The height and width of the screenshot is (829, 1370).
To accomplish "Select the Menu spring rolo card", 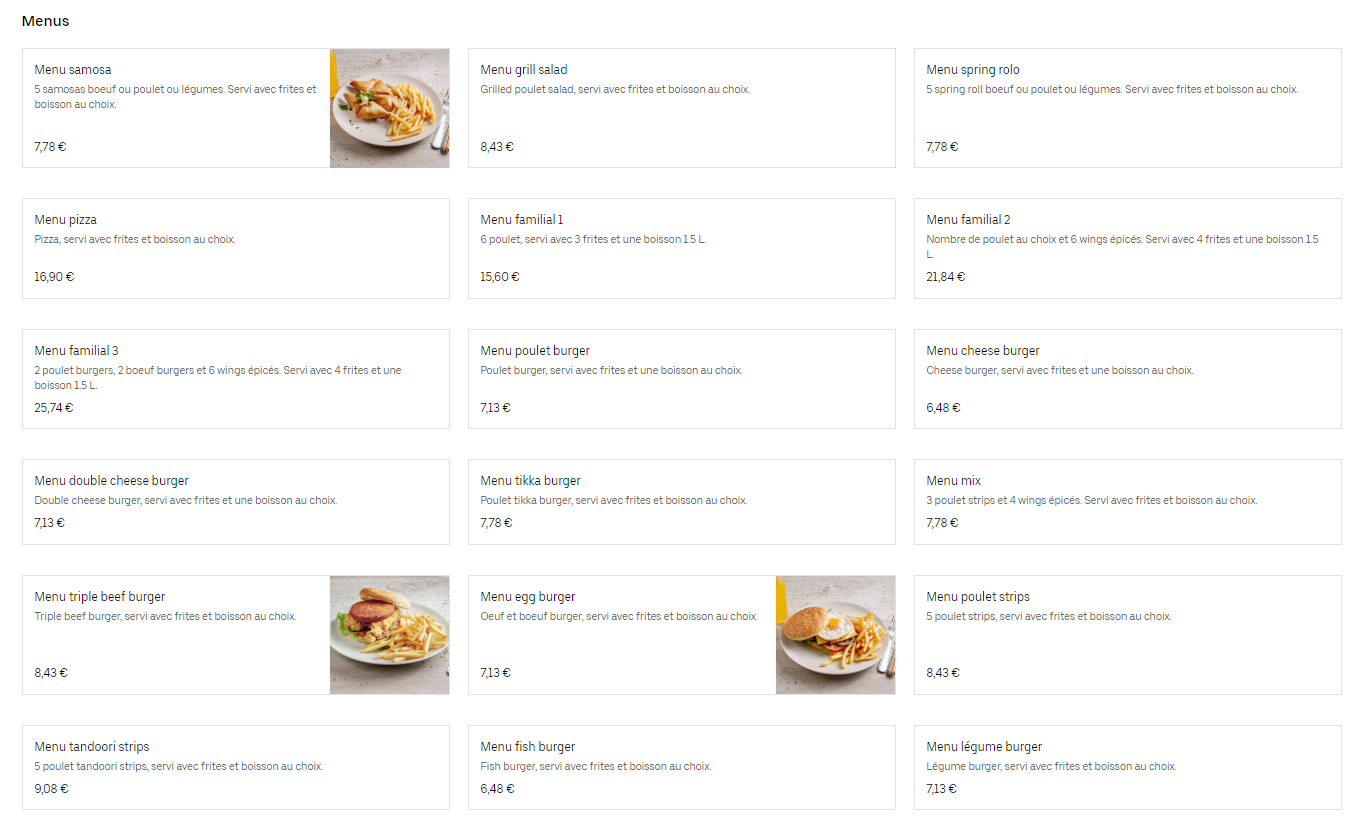I will tap(1127, 108).
